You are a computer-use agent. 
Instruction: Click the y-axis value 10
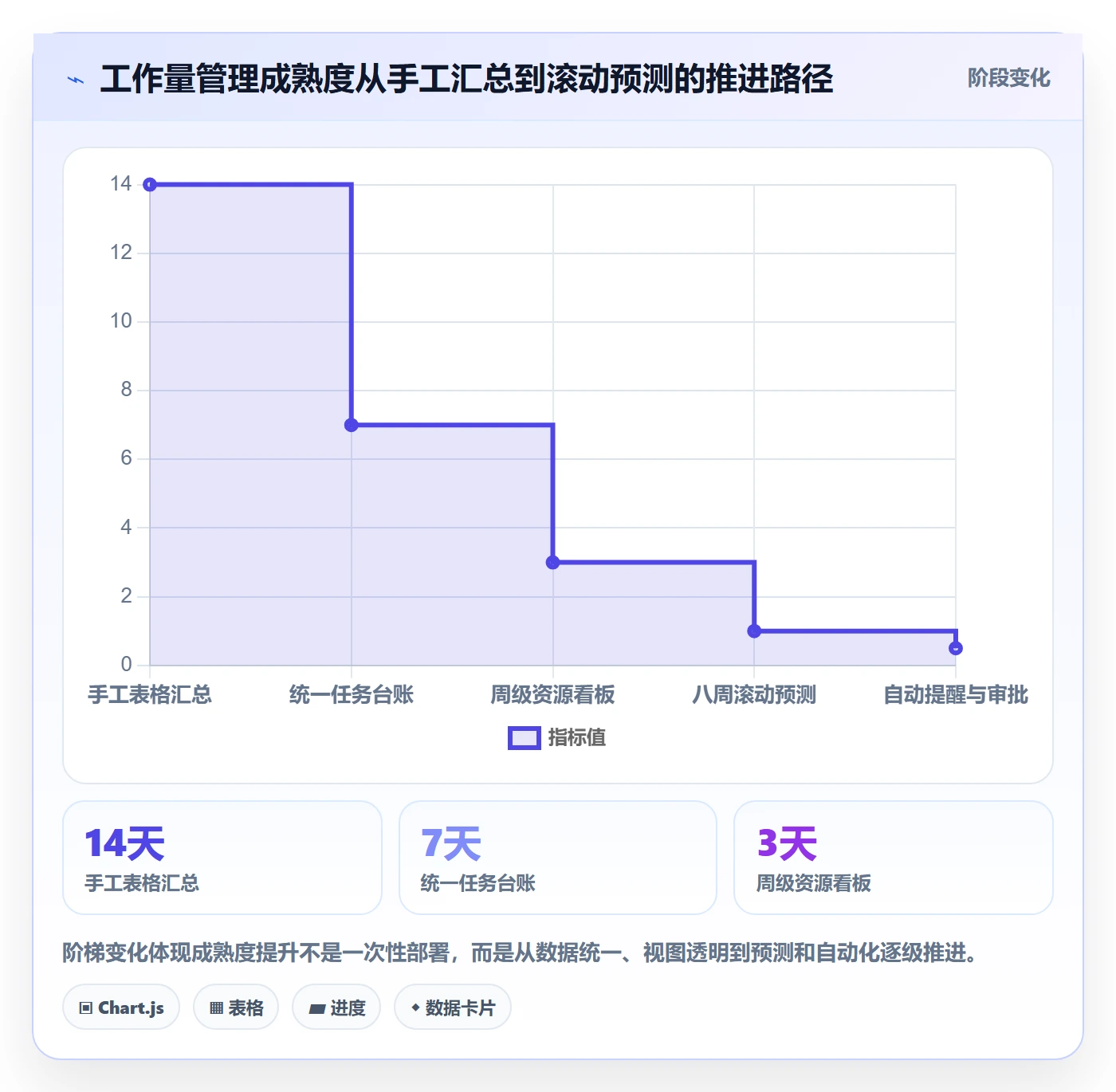(121, 321)
